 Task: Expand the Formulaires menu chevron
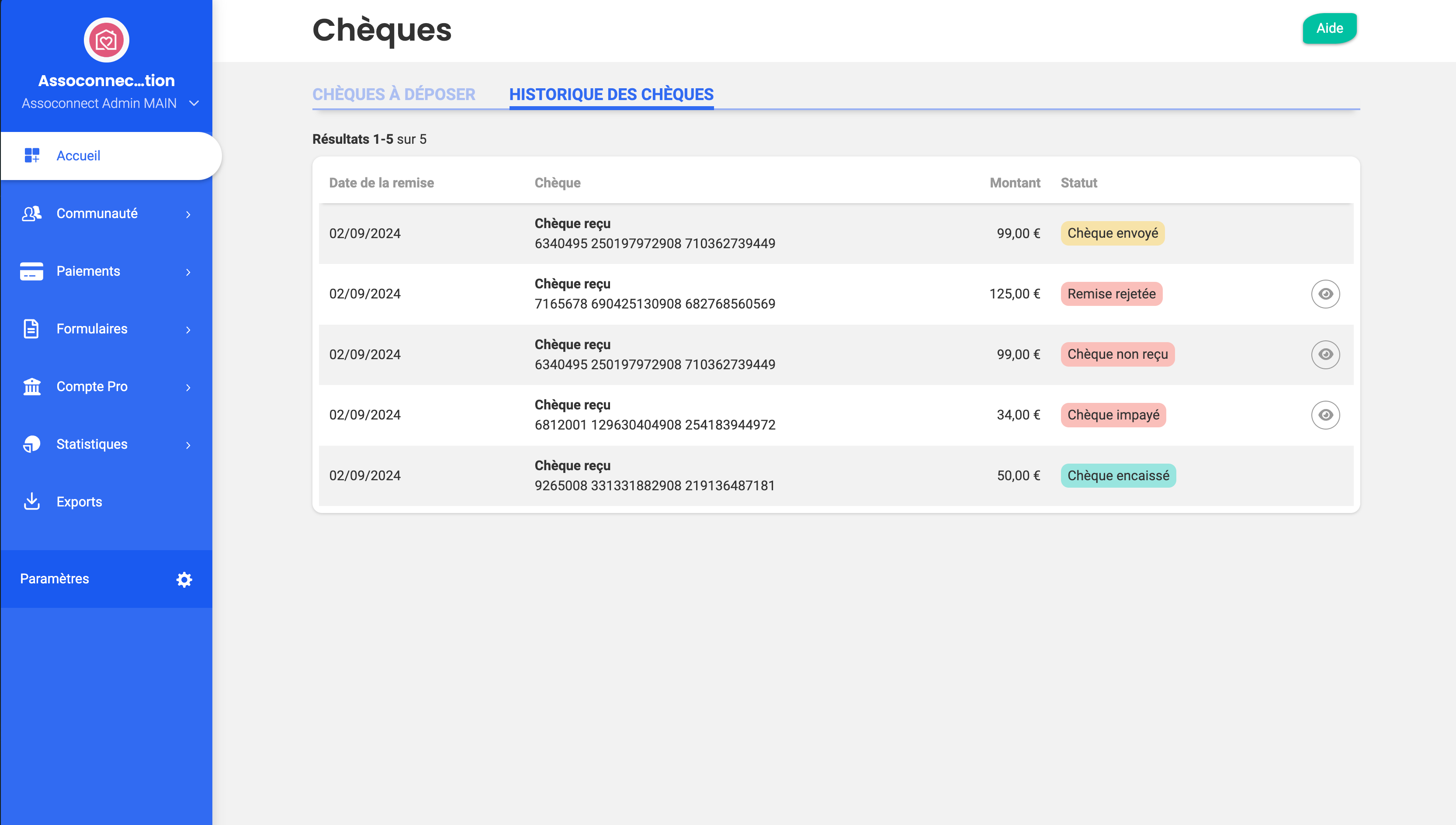point(188,330)
